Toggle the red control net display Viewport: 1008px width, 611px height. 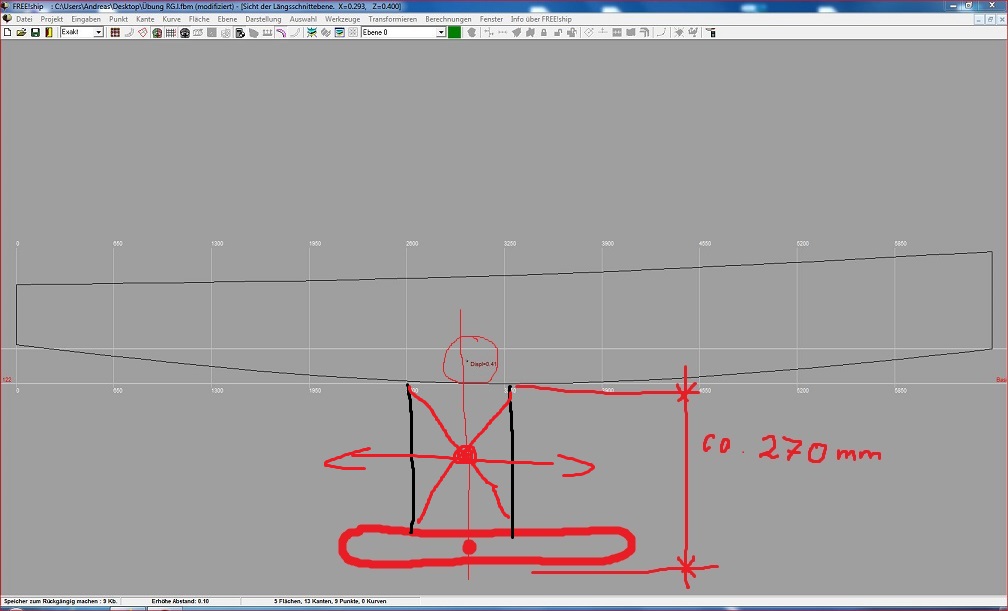click(115, 33)
